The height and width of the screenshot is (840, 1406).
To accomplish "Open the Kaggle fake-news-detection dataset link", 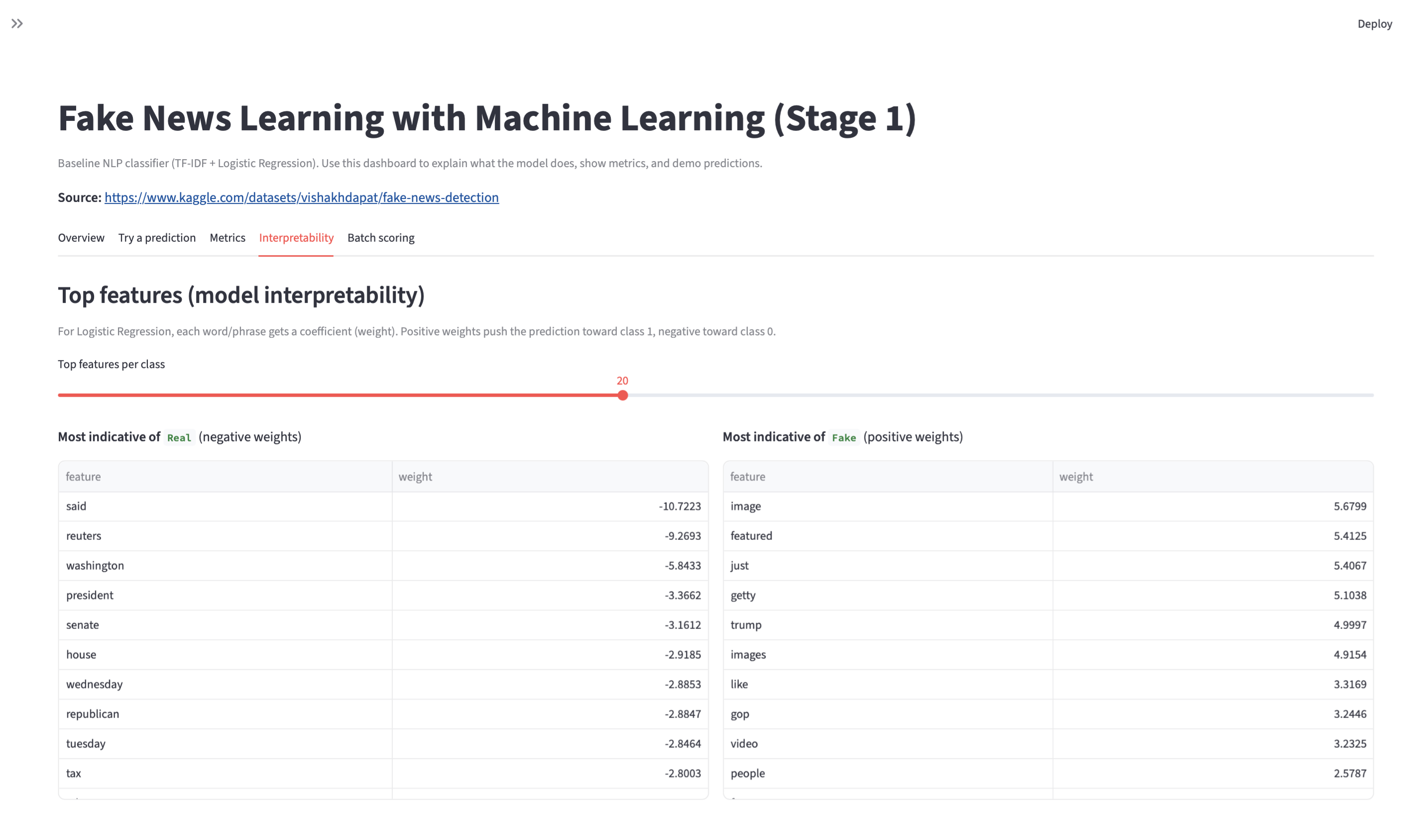I will click(301, 198).
